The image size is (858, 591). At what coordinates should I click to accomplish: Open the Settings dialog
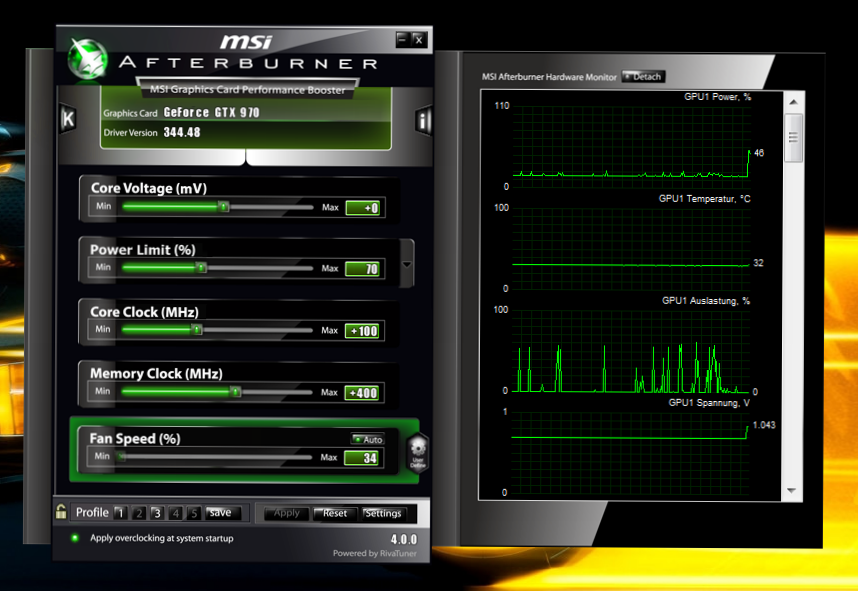tap(383, 513)
